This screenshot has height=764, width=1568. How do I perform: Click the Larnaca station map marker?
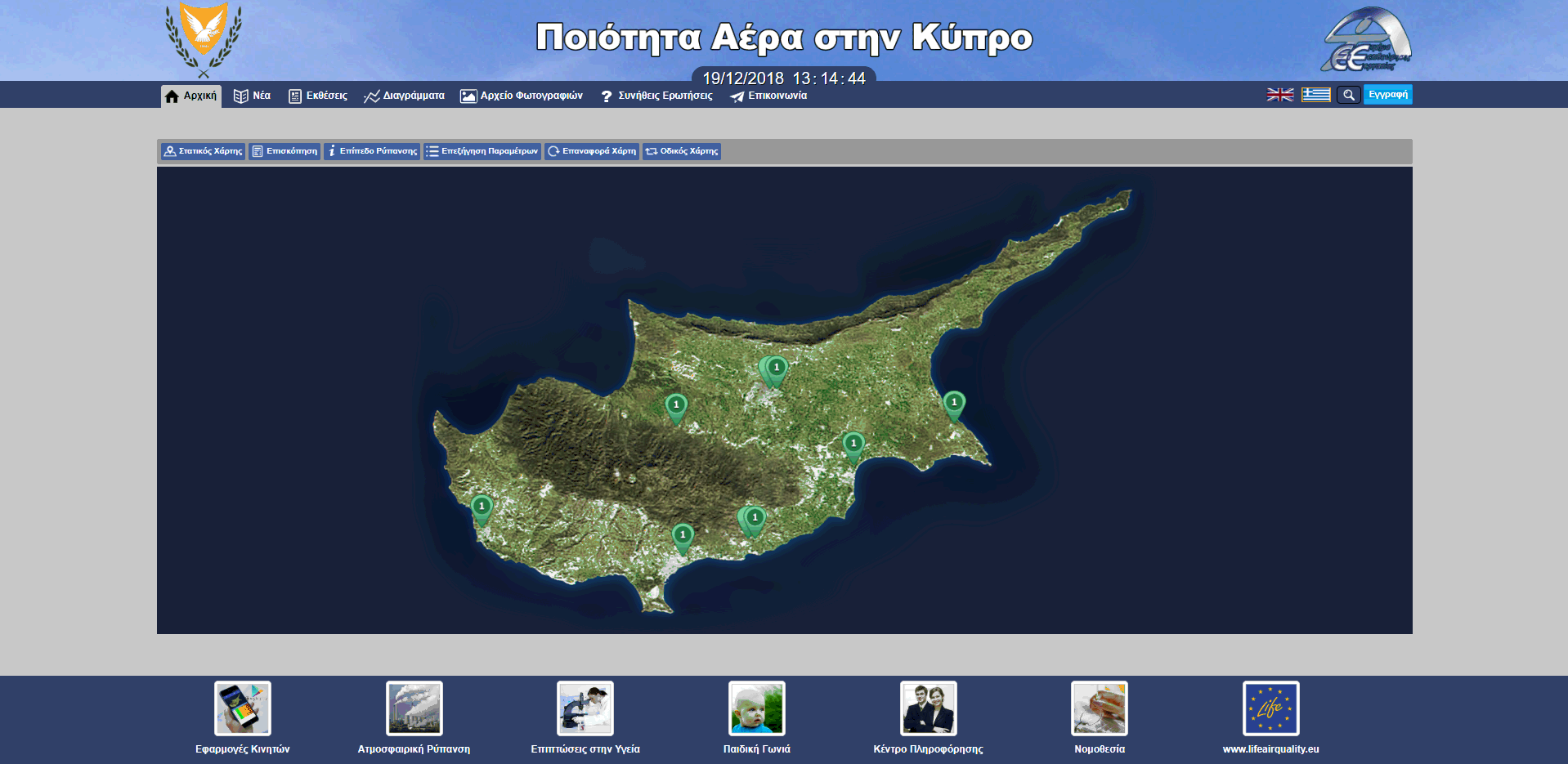click(x=853, y=445)
